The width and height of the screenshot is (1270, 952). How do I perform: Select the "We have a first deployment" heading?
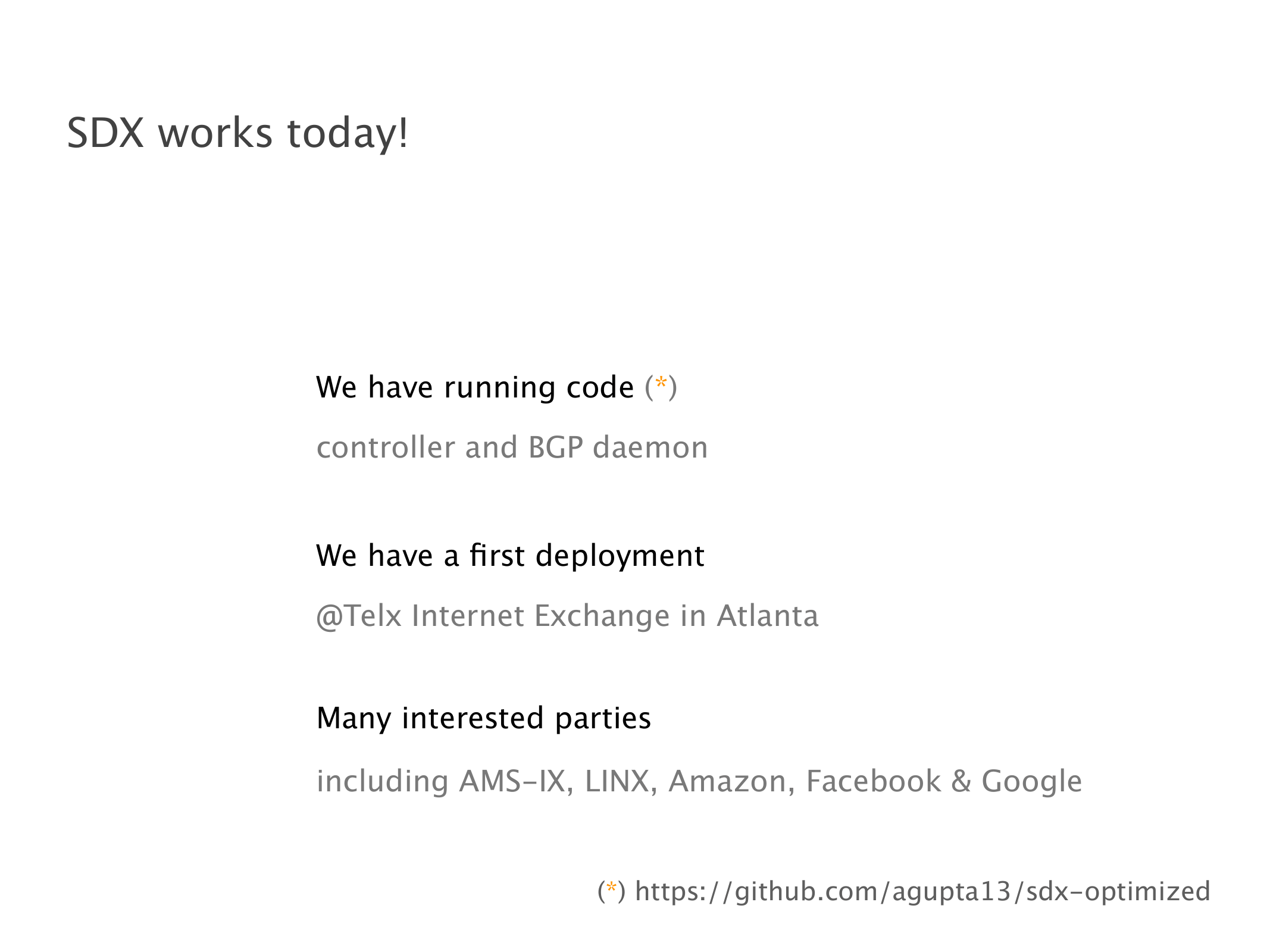click(510, 556)
